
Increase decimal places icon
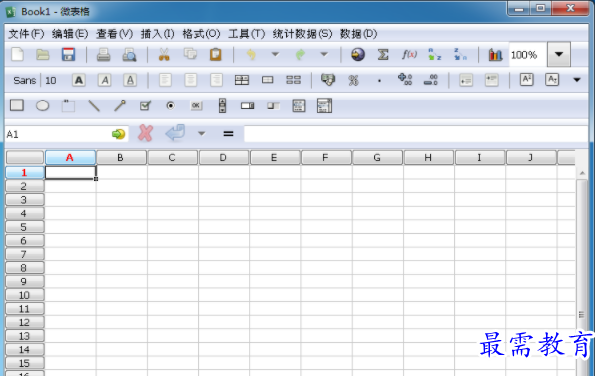pyautogui.click(x=405, y=80)
